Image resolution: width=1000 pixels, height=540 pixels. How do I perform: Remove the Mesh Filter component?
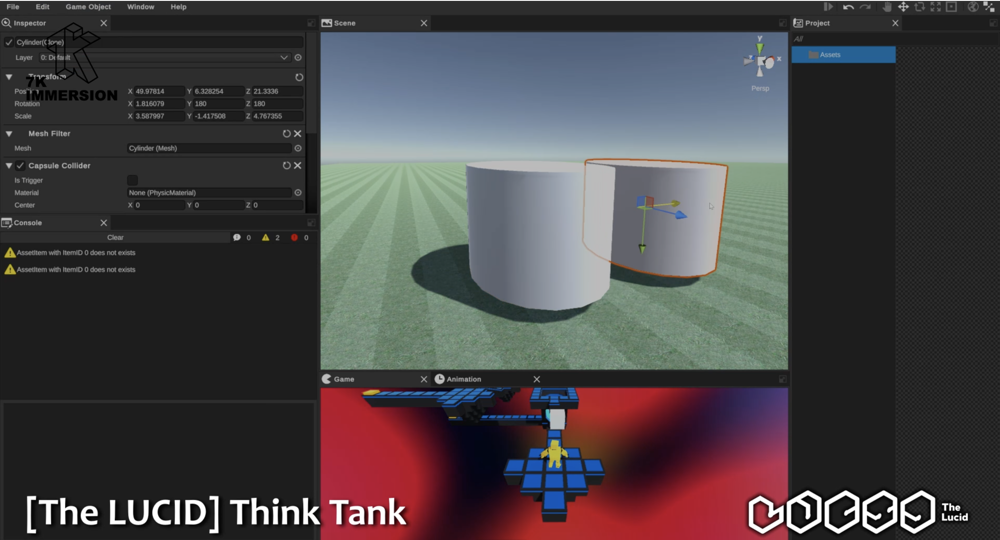[298, 134]
